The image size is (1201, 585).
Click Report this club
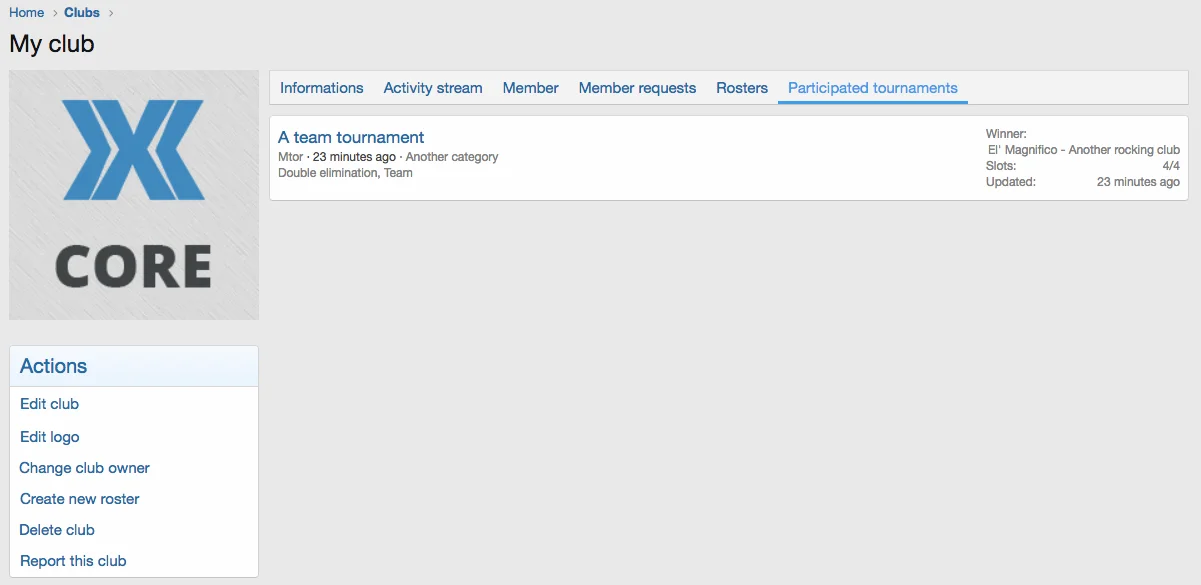[x=73, y=561]
